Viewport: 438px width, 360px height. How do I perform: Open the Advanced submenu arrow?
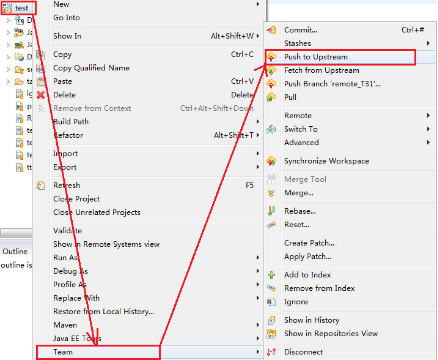click(x=428, y=143)
